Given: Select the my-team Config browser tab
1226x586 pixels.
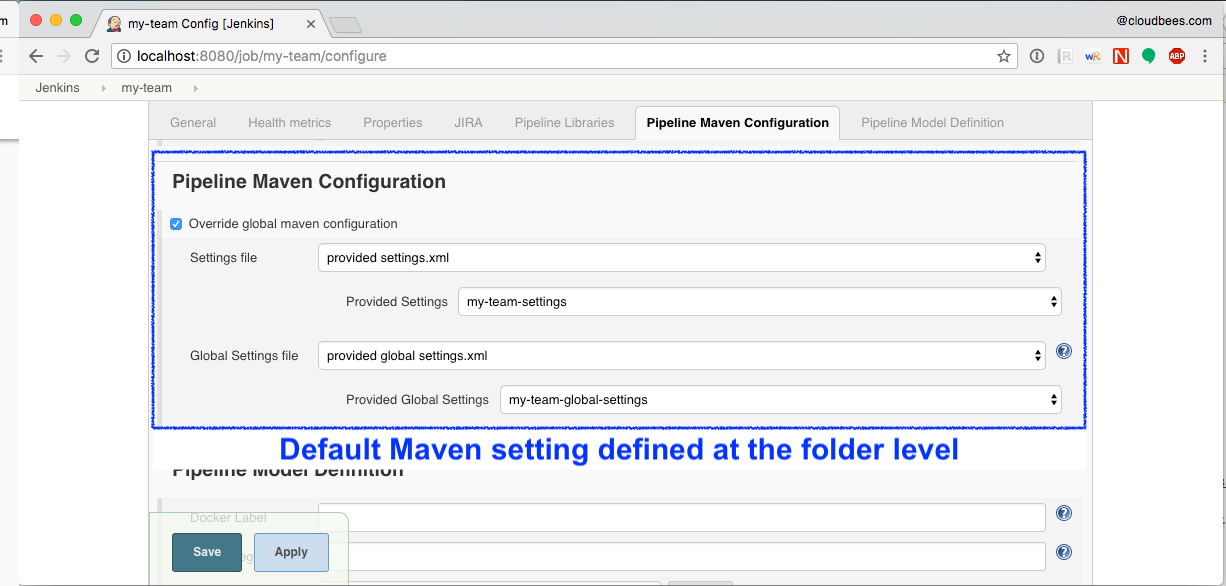Looking at the screenshot, I should [x=210, y=23].
